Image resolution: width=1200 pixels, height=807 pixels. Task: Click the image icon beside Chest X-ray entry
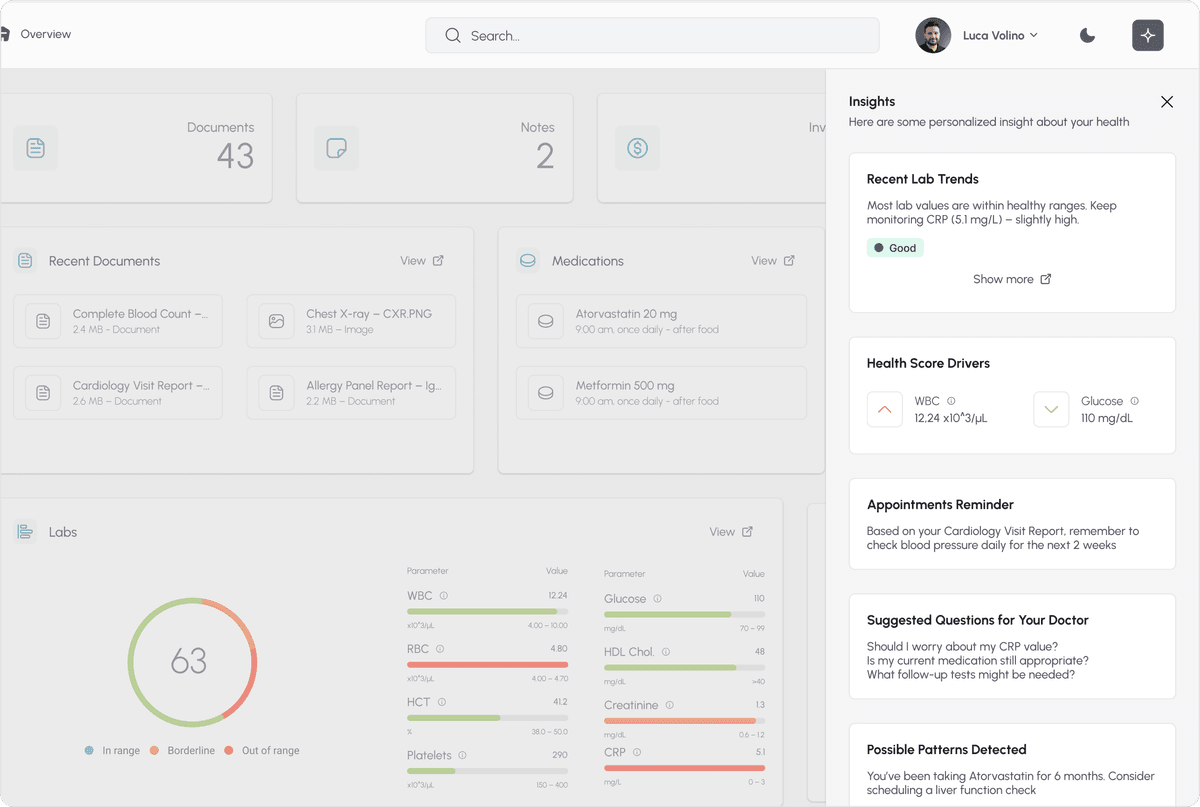276,321
